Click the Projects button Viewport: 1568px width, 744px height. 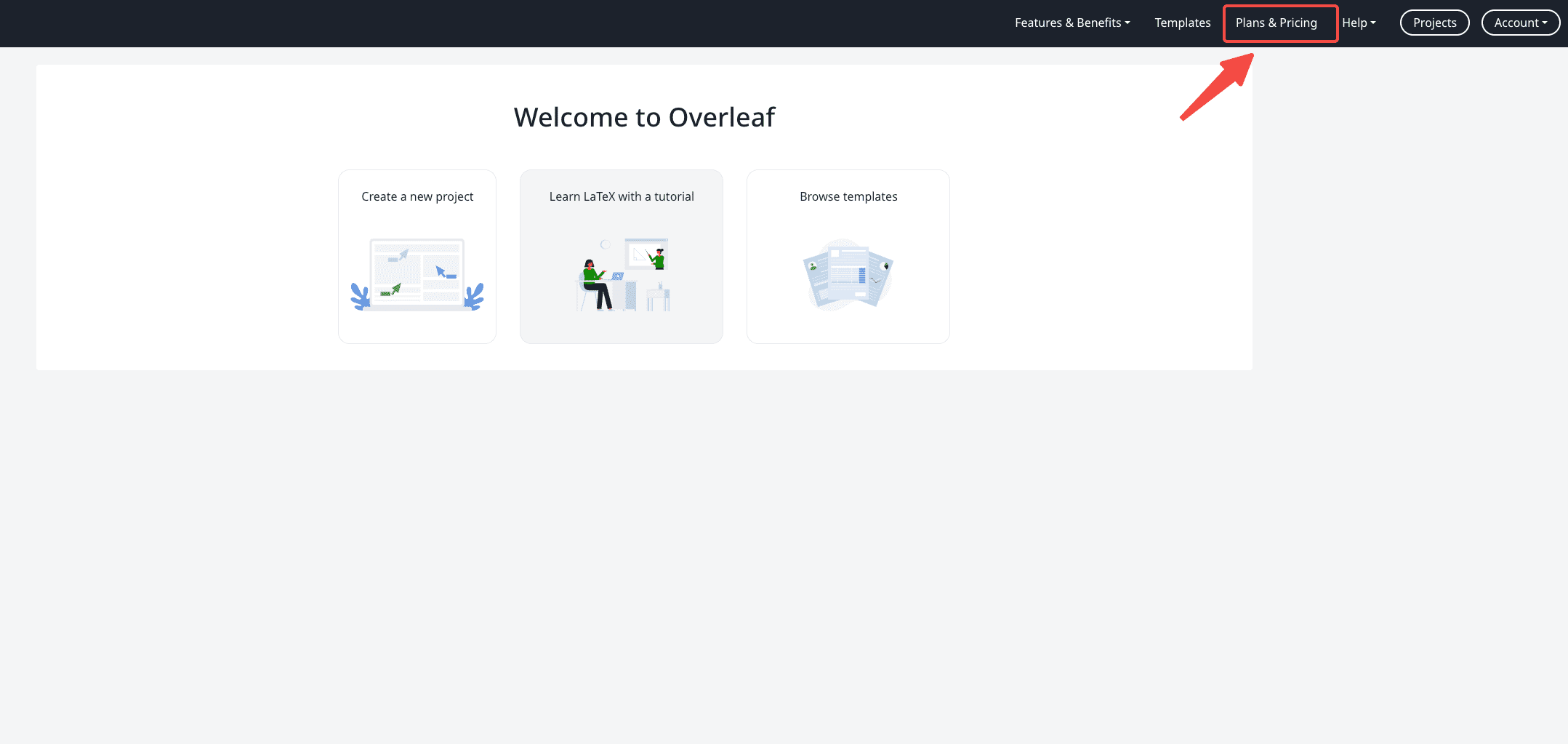tap(1434, 23)
